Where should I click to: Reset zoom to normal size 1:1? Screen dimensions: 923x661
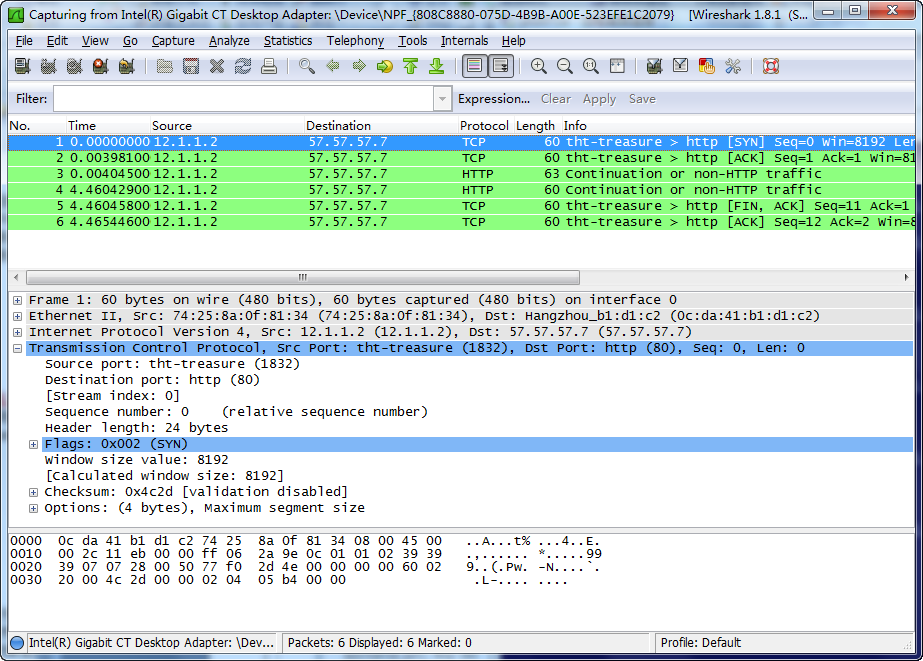(590, 66)
